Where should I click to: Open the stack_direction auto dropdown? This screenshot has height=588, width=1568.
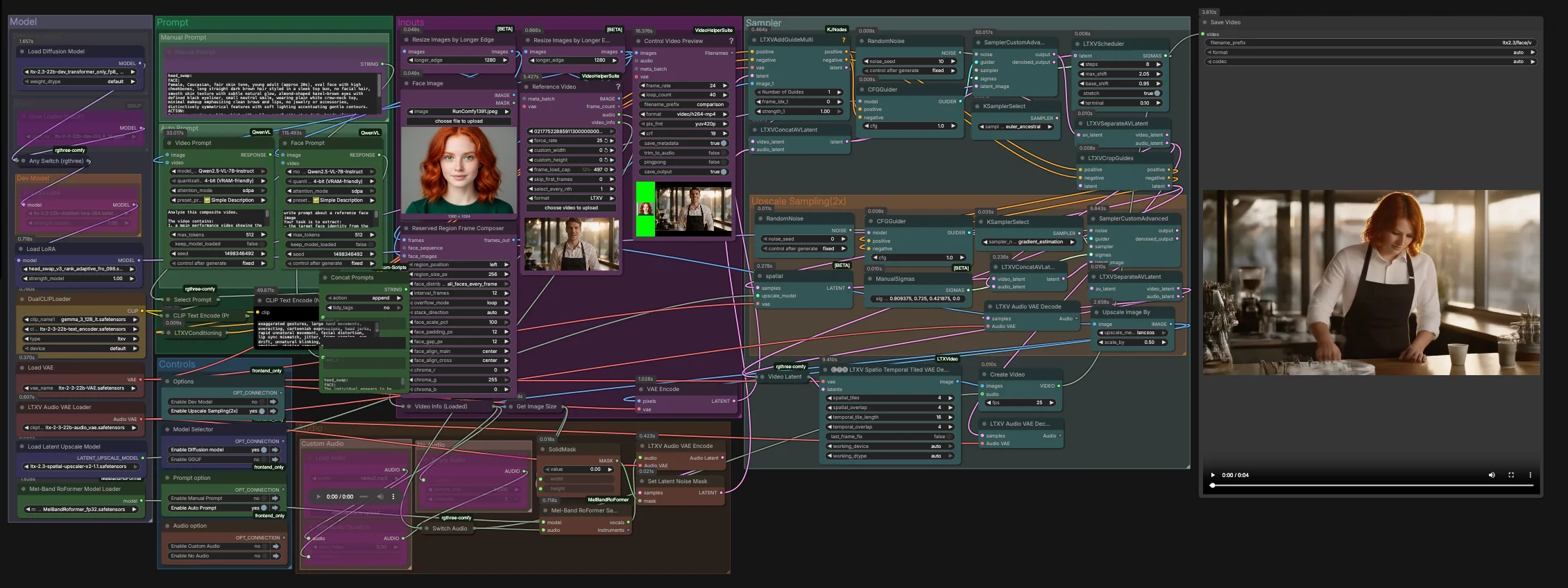click(459, 313)
